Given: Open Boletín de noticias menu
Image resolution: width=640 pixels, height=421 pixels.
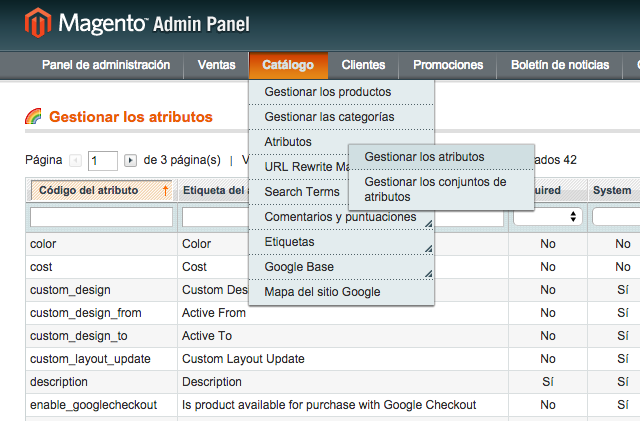Looking at the screenshot, I should pos(560,65).
